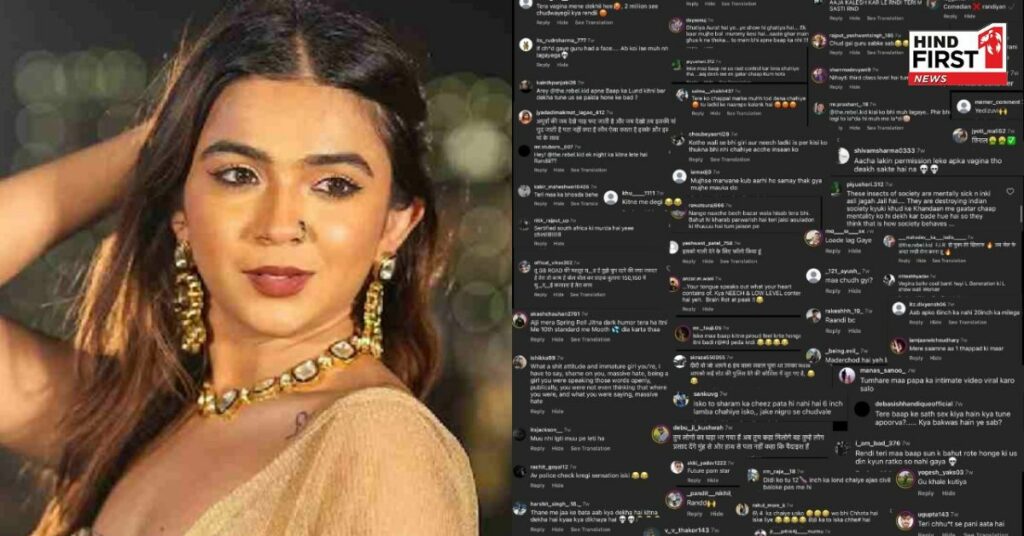This screenshot has width=1024, height=536.
Task: Open manas_sanoo's profile avatar
Action: pyautogui.click(x=847, y=375)
